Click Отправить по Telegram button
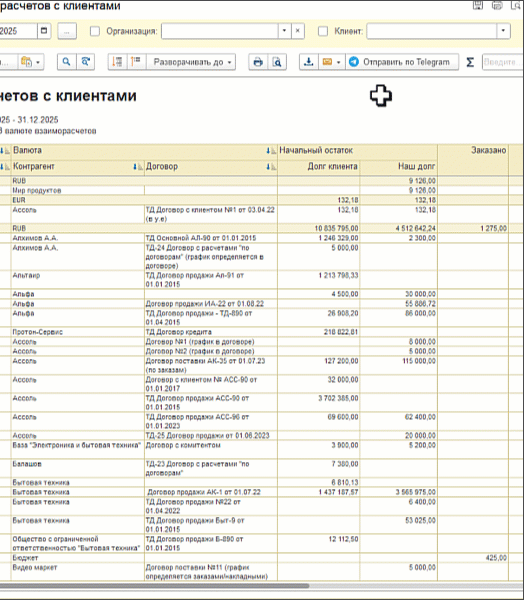The image size is (524, 600). point(402,62)
